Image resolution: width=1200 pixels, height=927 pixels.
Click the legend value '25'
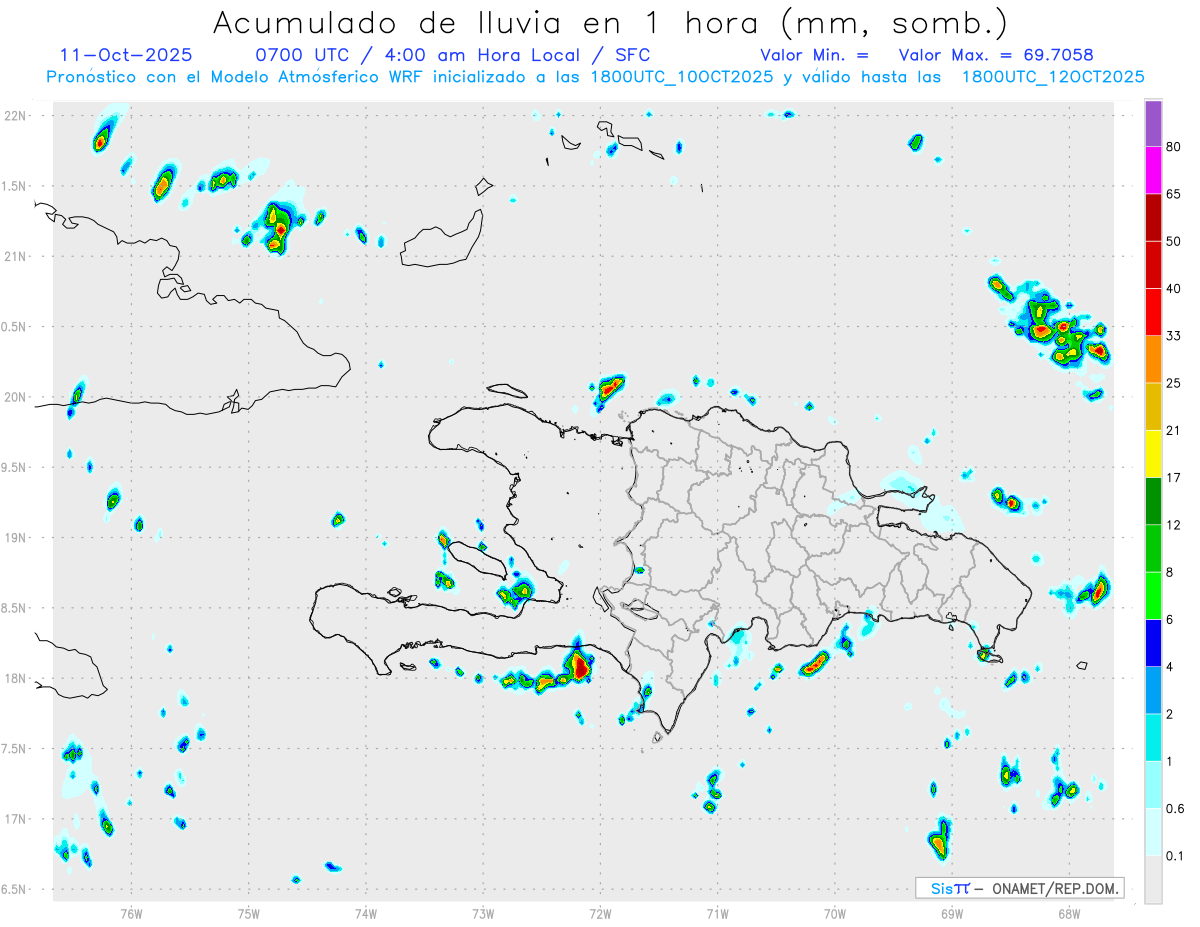(x=1174, y=383)
